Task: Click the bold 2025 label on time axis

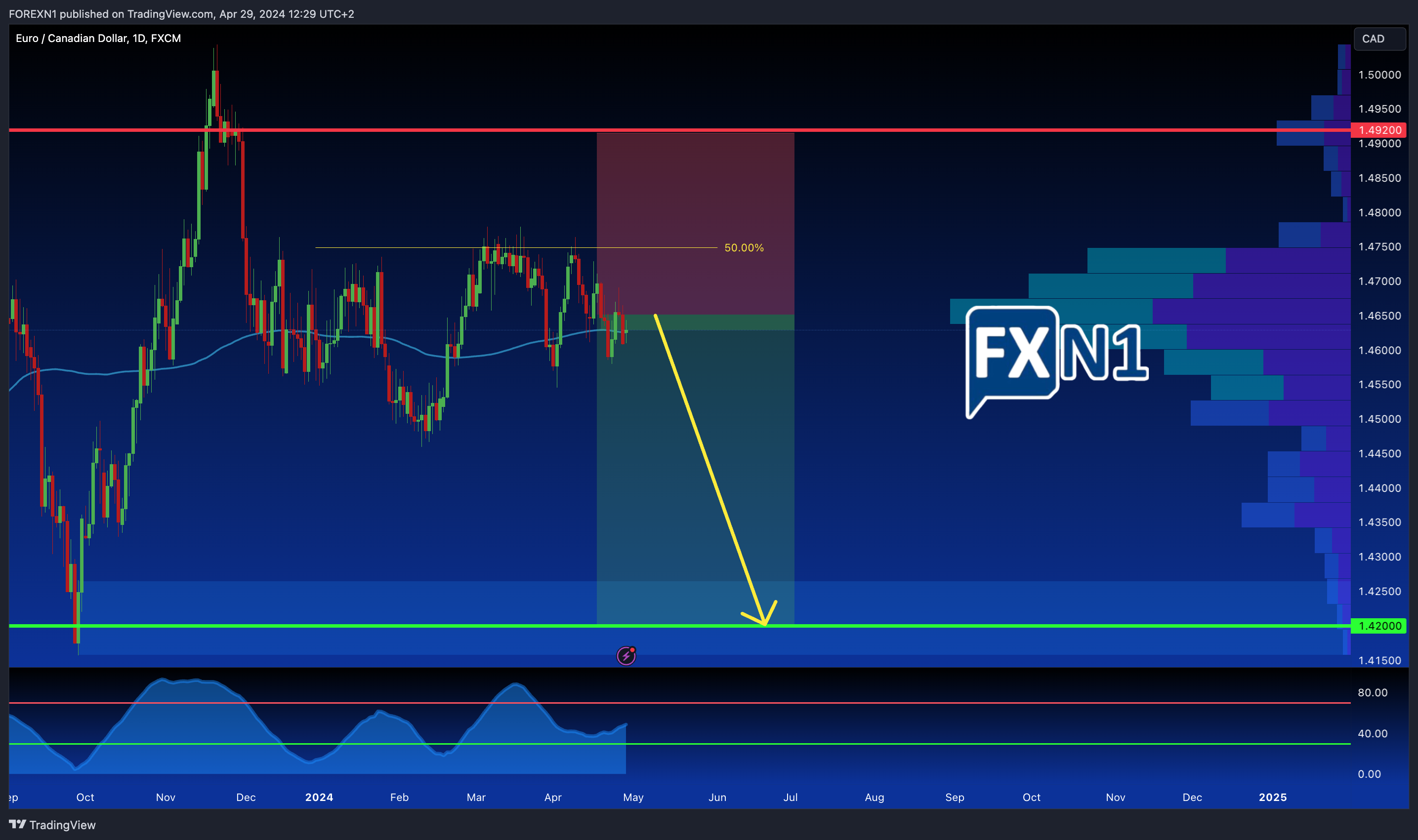Action: 1272,797
